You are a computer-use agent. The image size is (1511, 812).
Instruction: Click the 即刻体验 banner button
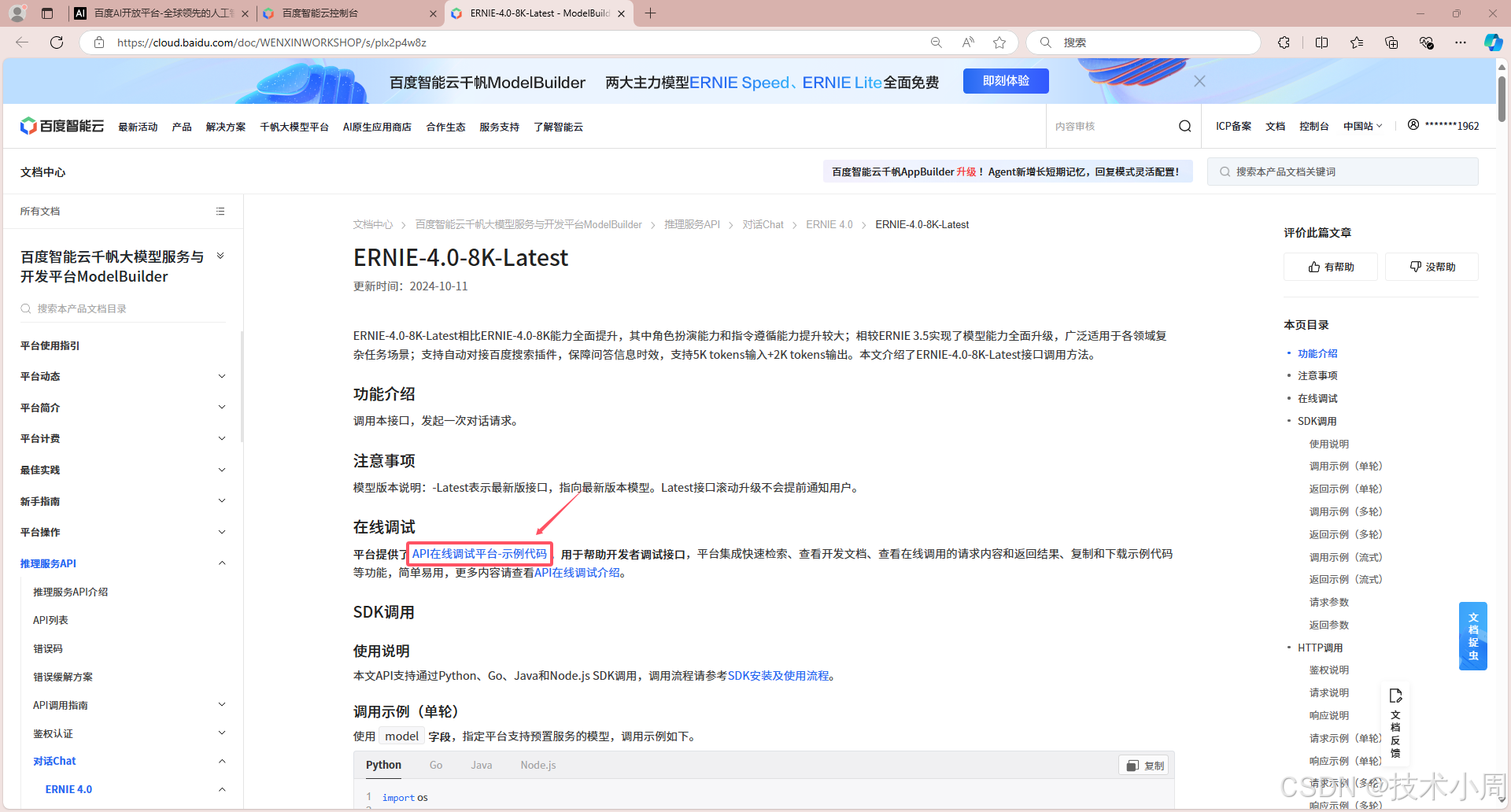click(x=1006, y=81)
